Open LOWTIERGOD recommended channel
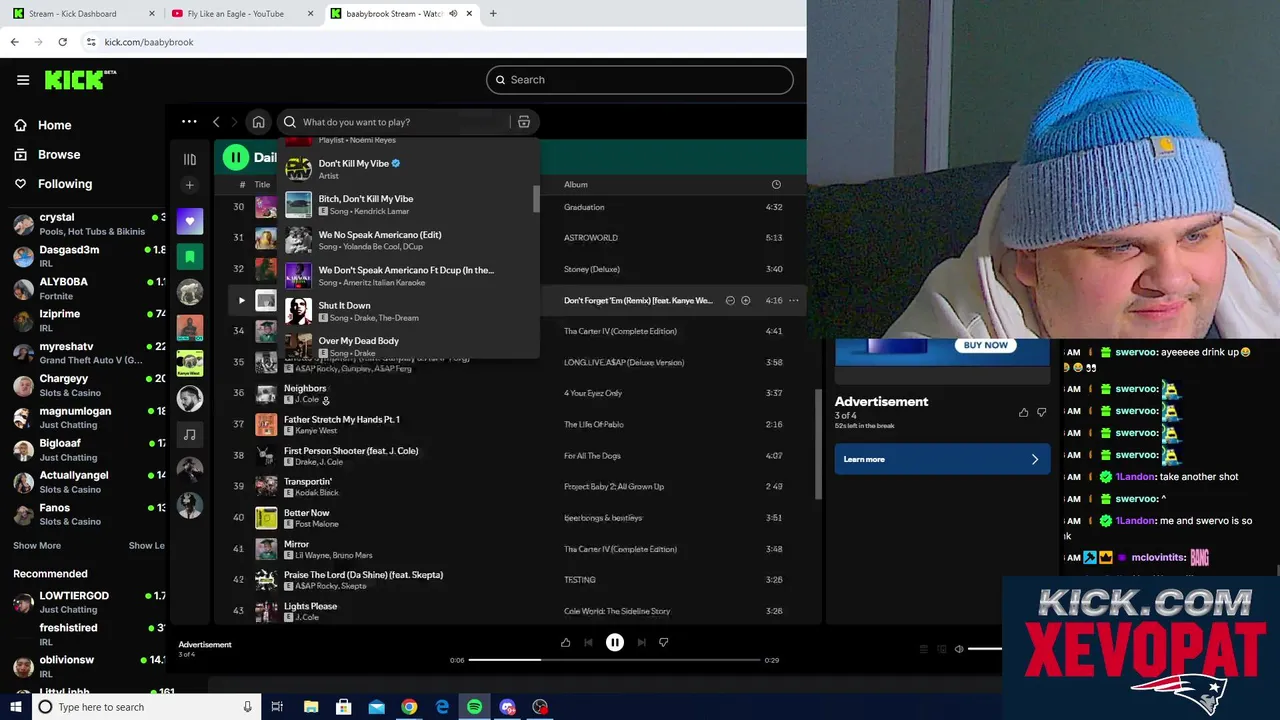The height and width of the screenshot is (720, 1280). 88,602
